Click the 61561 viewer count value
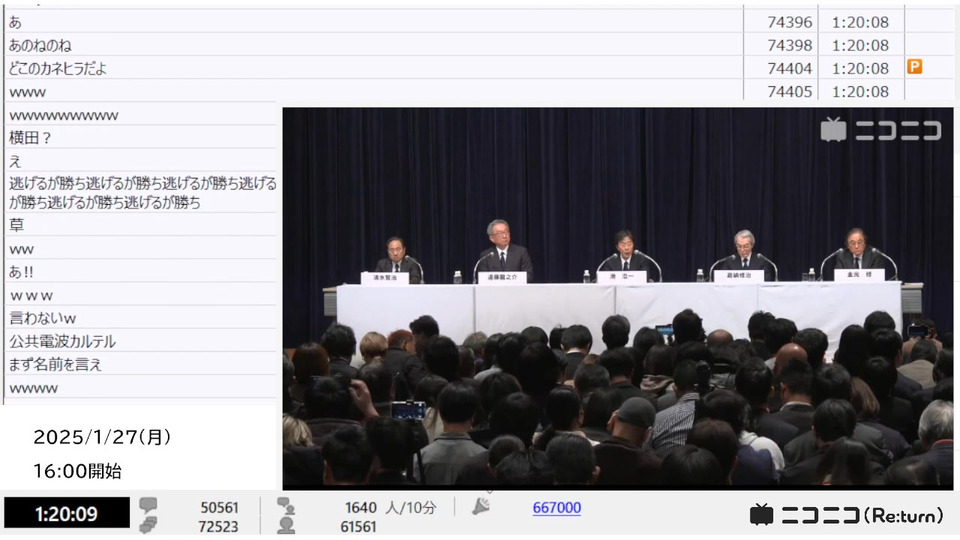 [x=359, y=527]
